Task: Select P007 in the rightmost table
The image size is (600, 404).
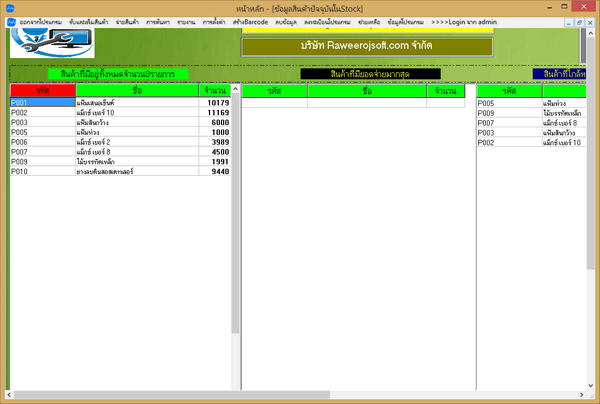Action: tap(509, 123)
